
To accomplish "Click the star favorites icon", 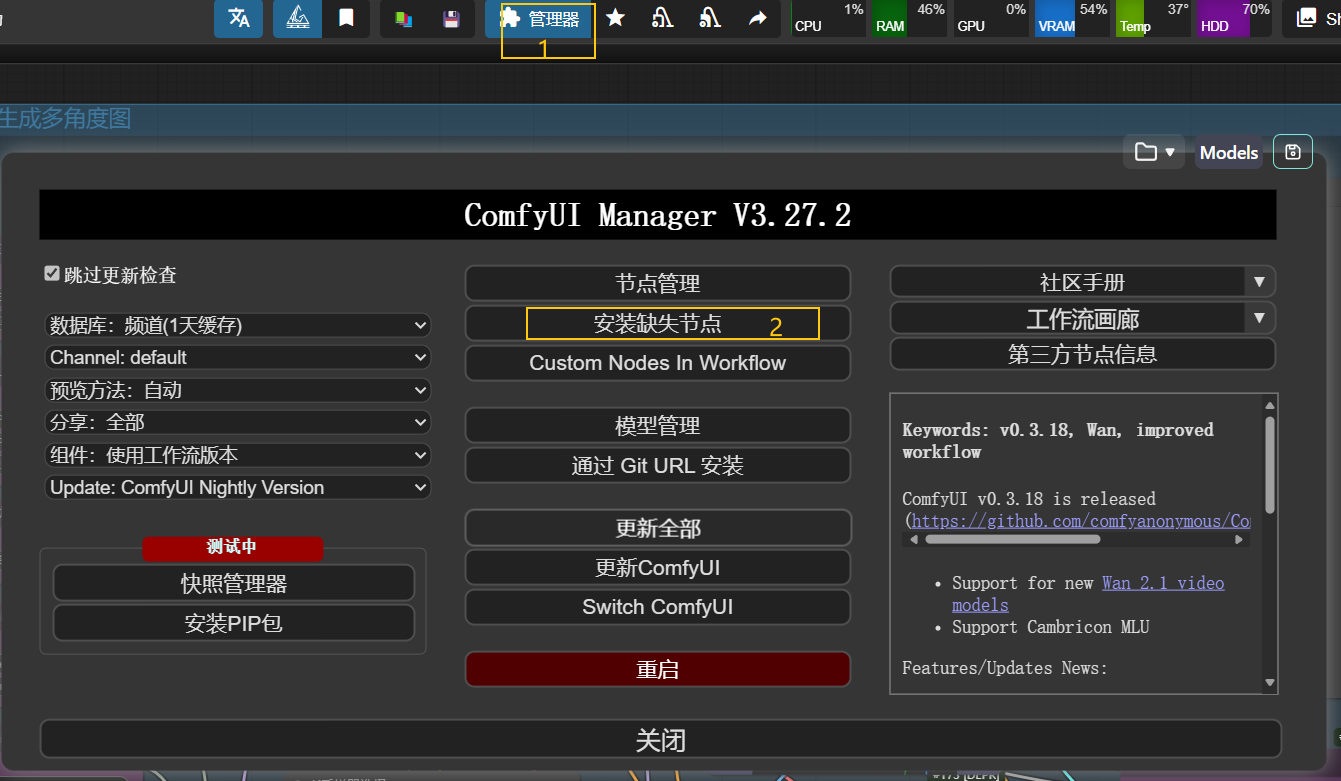I will [615, 18].
